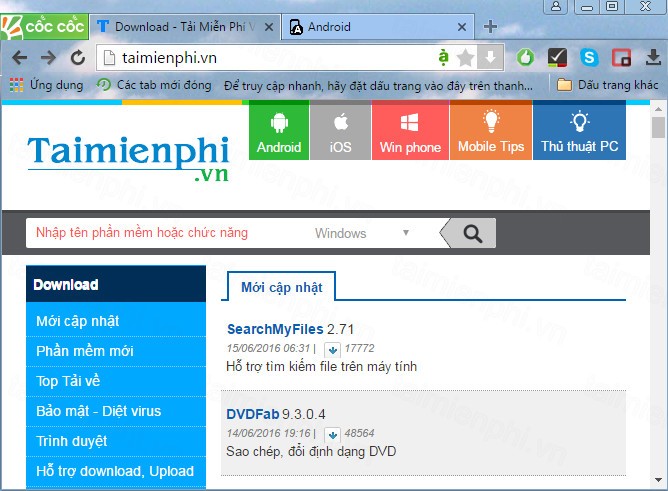Open the Skype extension icon
The width and height of the screenshot is (668, 491).
click(589, 57)
